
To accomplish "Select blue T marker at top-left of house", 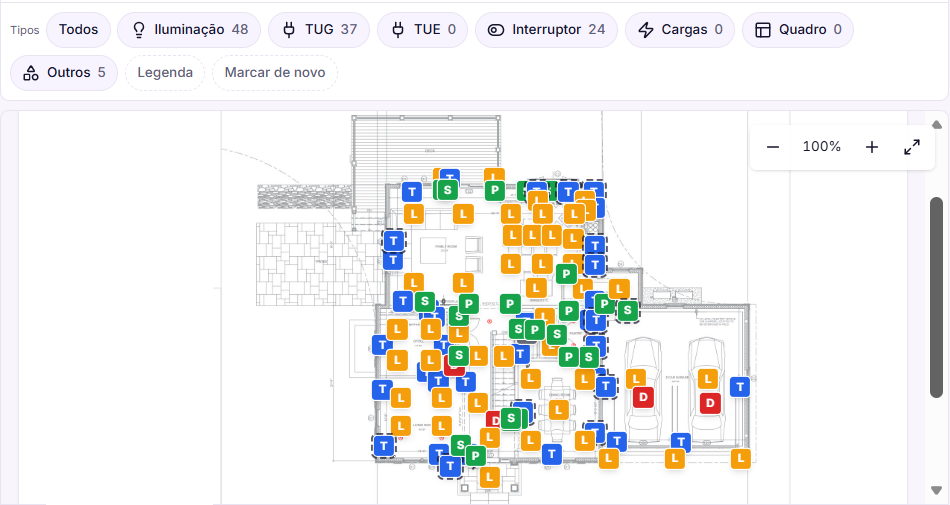I will pyautogui.click(x=412, y=193).
